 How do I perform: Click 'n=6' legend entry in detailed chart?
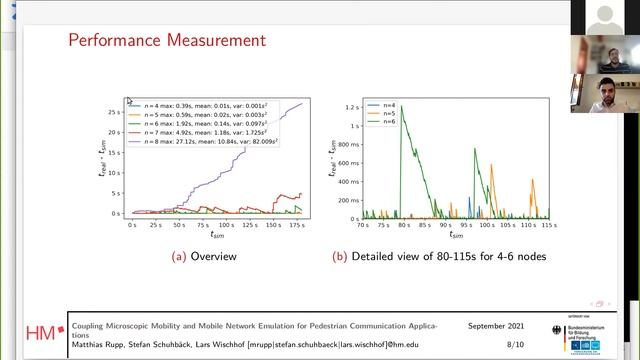382,122
